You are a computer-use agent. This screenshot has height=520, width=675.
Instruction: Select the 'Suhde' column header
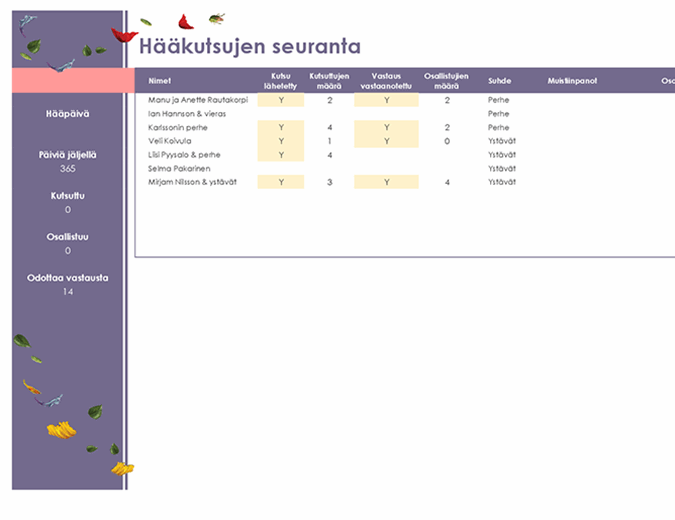(499, 81)
